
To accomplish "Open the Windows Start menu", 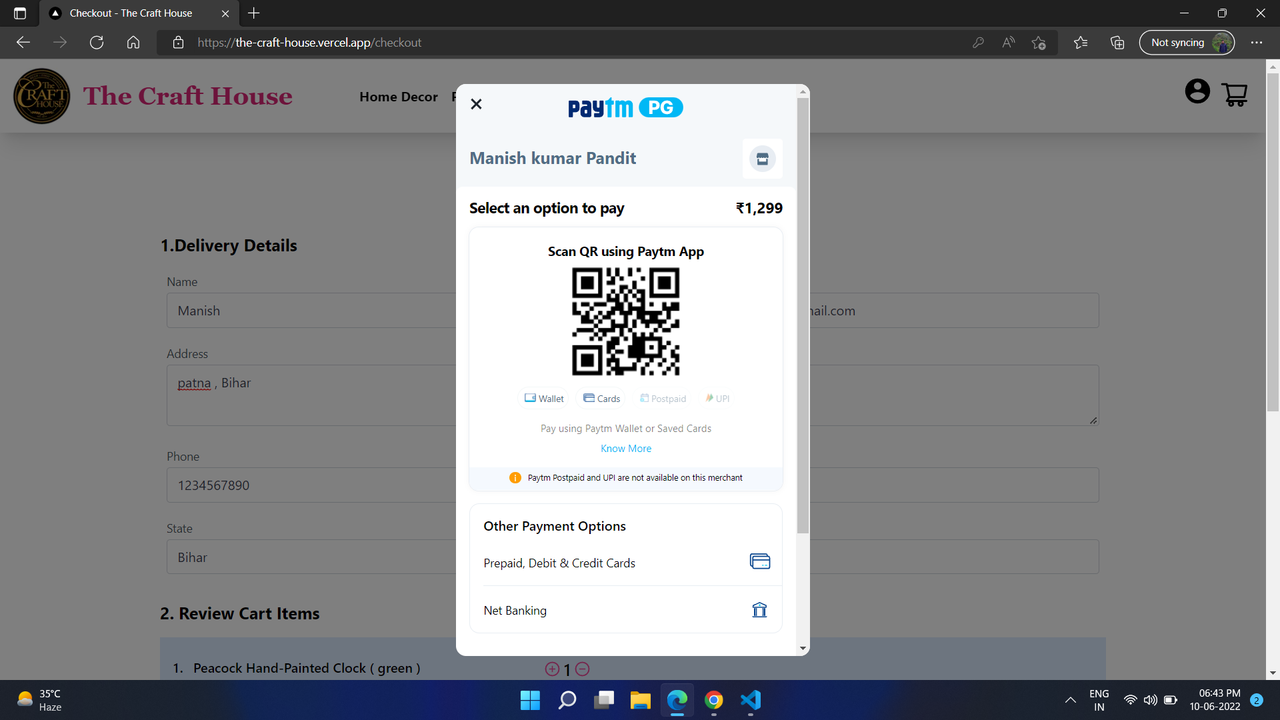I will point(530,700).
